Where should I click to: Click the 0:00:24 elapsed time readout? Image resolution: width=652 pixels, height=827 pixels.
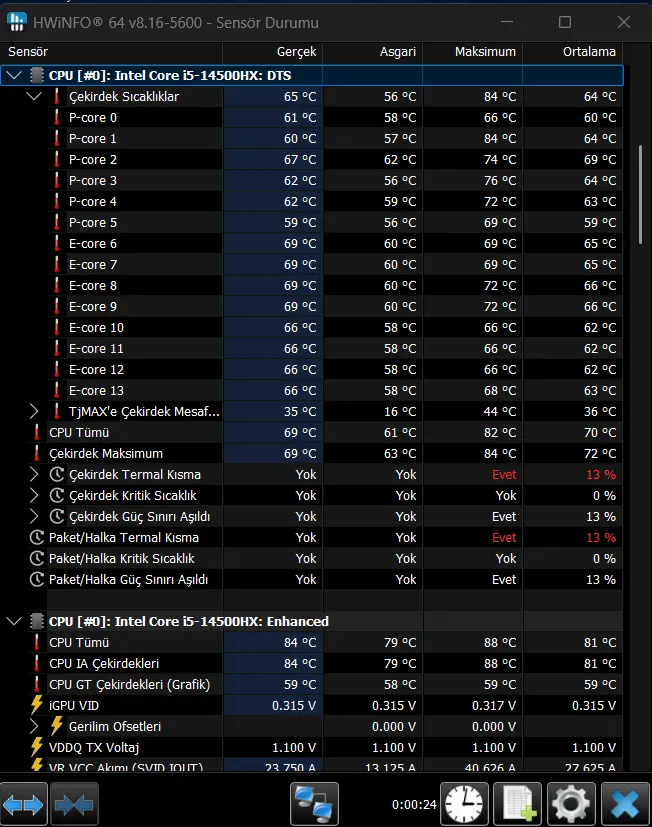[414, 805]
